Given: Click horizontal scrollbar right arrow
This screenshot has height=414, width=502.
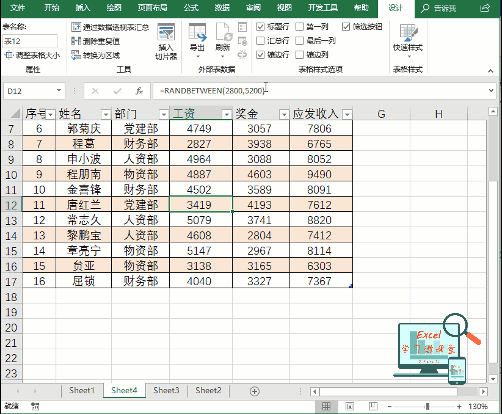Looking at the screenshot, I should point(483,391).
